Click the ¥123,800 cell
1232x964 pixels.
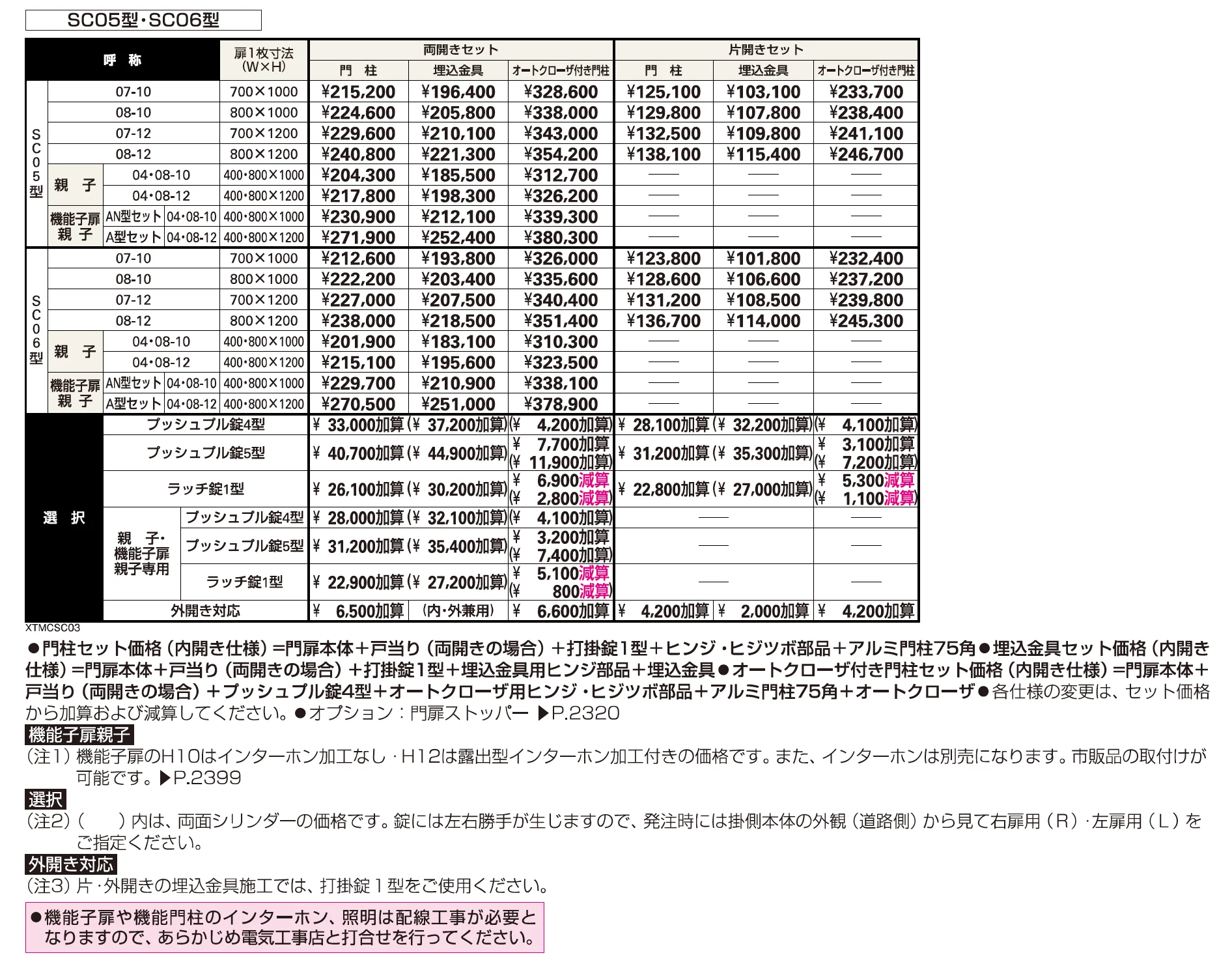pyautogui.click(x=664, y=259)
